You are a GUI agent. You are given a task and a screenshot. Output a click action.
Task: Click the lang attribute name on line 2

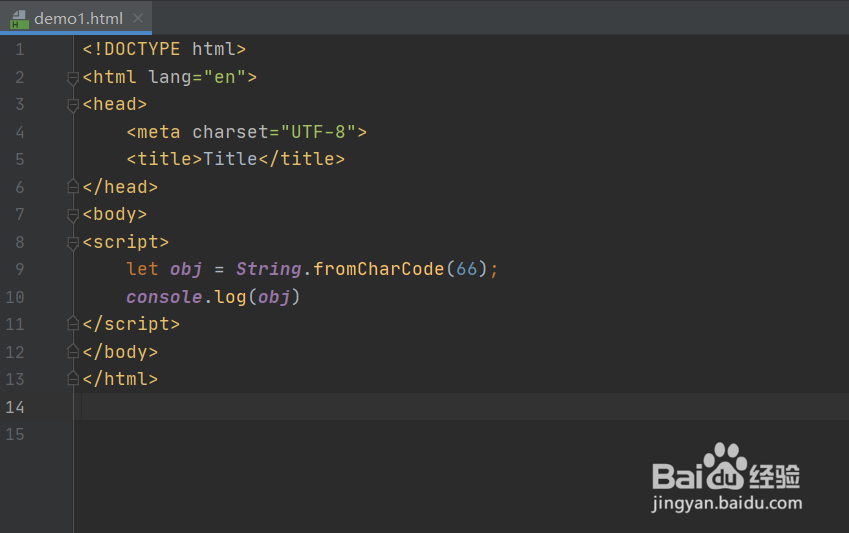pyautogui.click(x=169, y=77)
